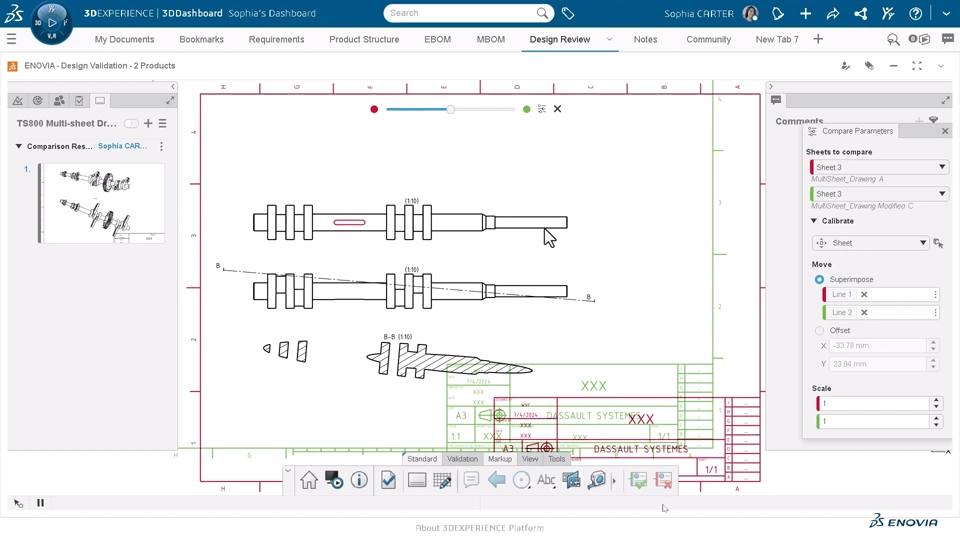Select the comment bubble markup tool

pos(471,480)
